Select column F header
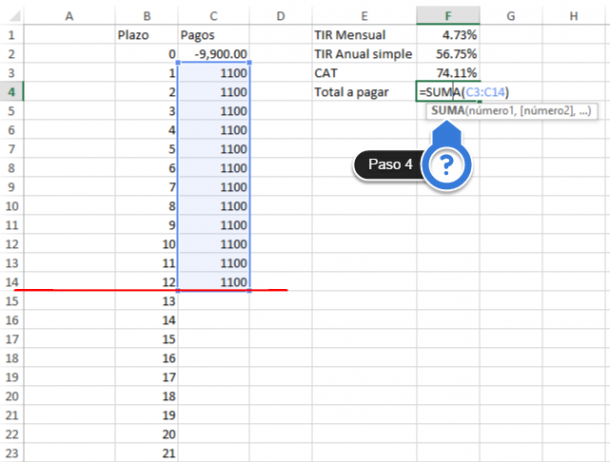Screen dimensions: 610x462 point(448,15)
